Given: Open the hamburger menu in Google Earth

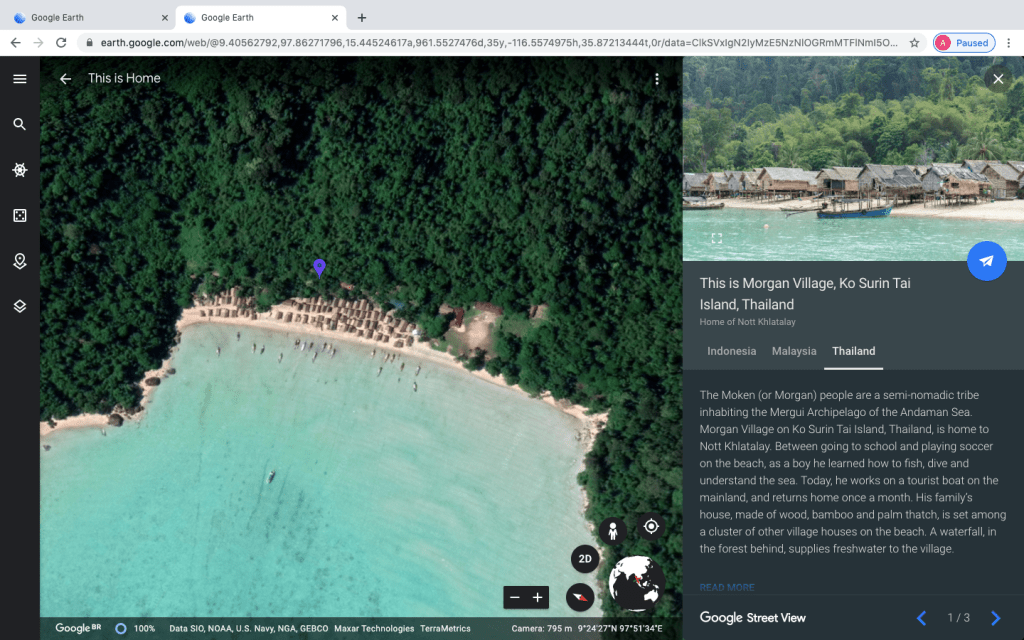Looking at the screenshot, I should 19,79.
